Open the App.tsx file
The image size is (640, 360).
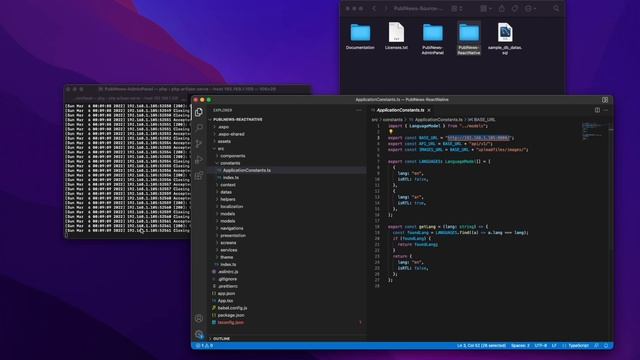pyautogui.click(x=225, y=301)
